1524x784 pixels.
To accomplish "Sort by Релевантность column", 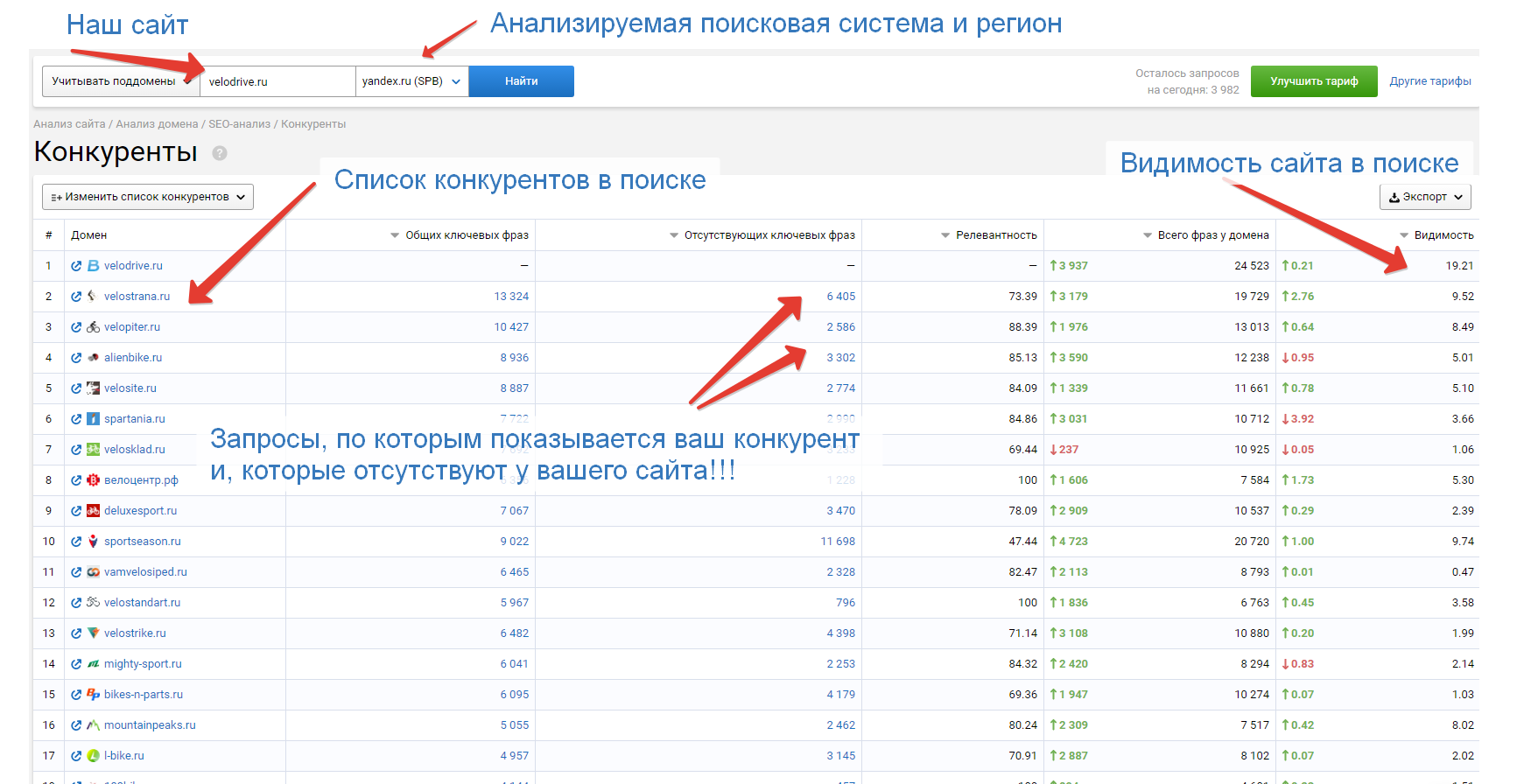I will 988,235.
